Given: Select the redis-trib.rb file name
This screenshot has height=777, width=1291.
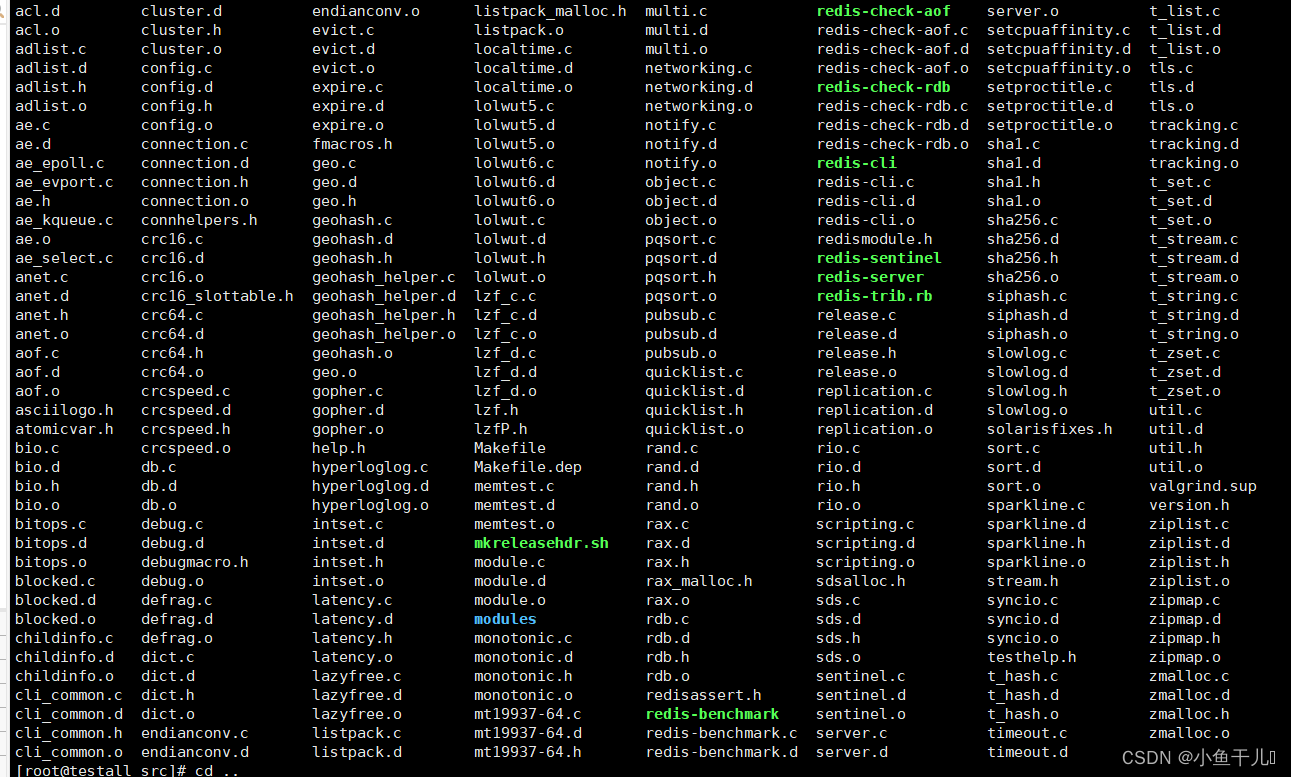Looking at the screenshot, I should click(874, 296).
